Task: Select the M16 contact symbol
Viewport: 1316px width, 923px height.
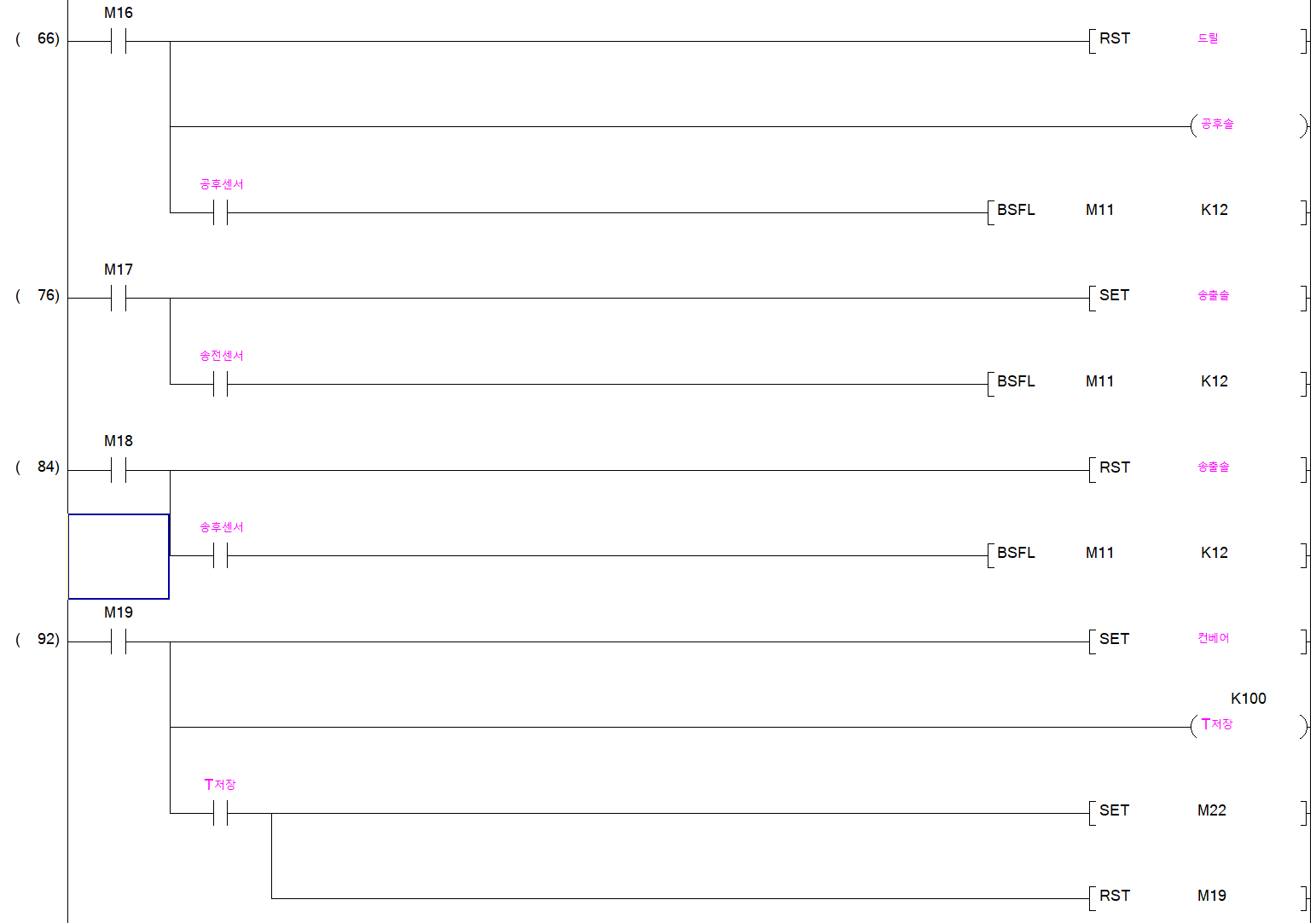Action: pos(119,41)
